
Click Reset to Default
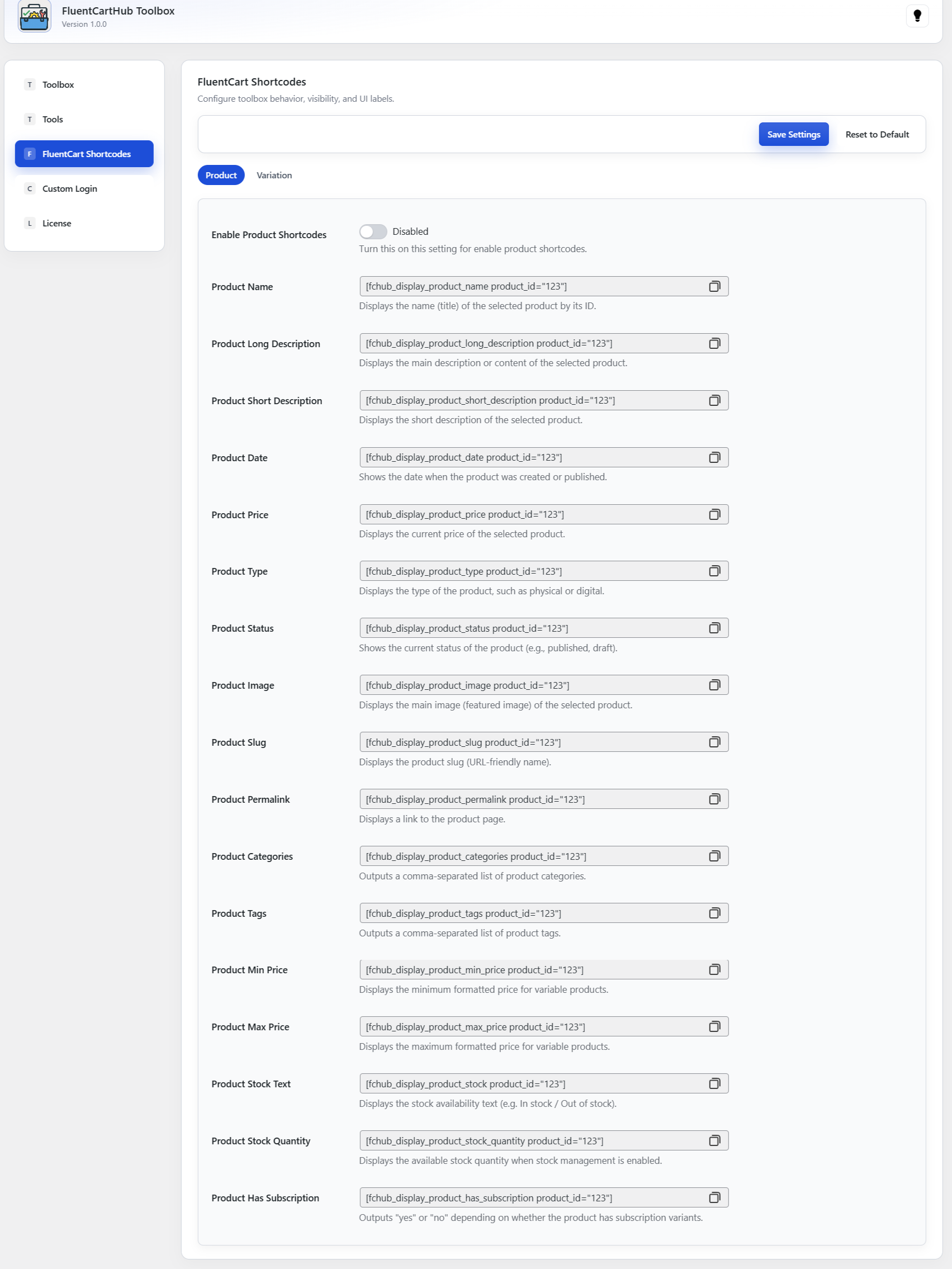(x=876, y=134)
